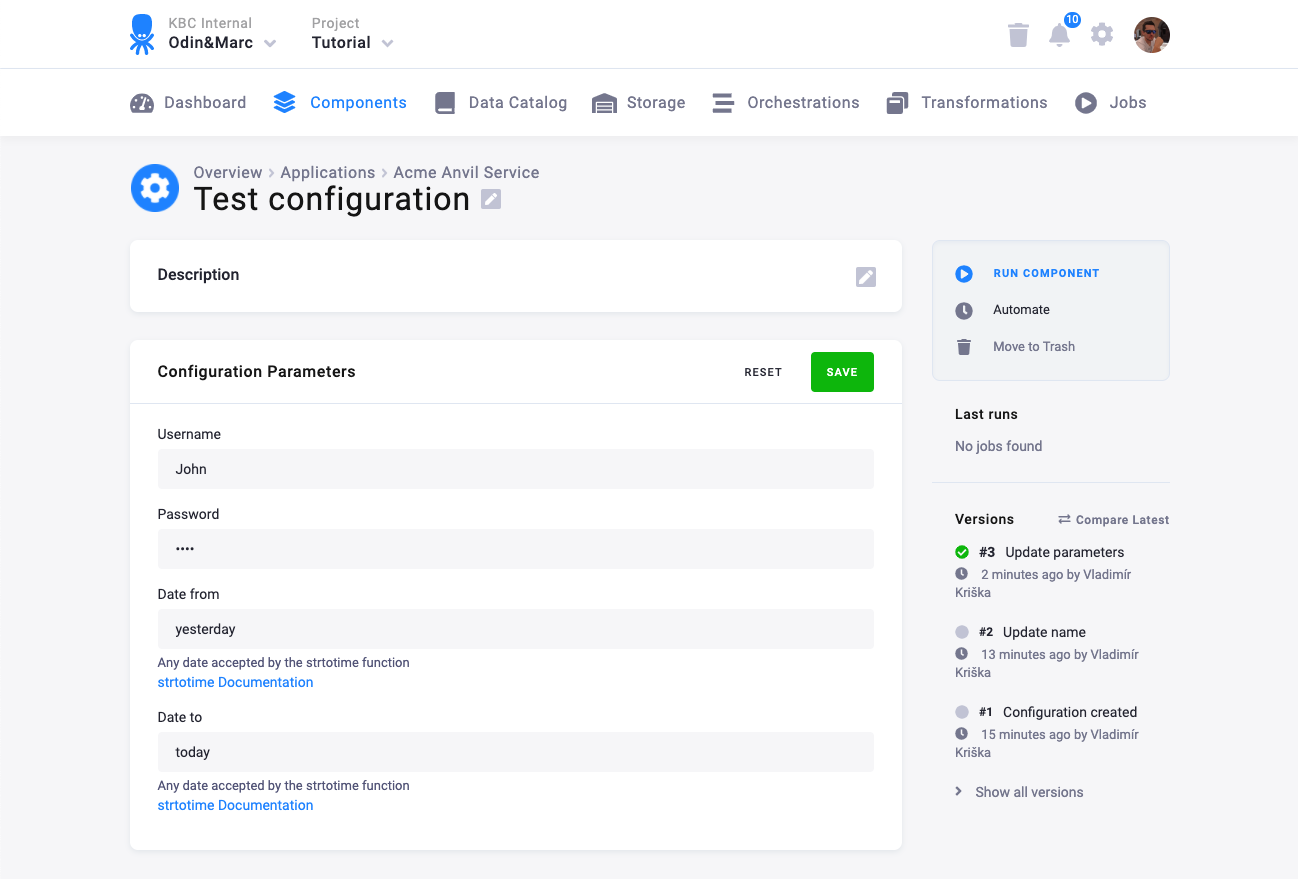The image size is (1298, 879).
Task: Click the Acme Anvil Service breadcrumb
Action: tap(466, 172)
